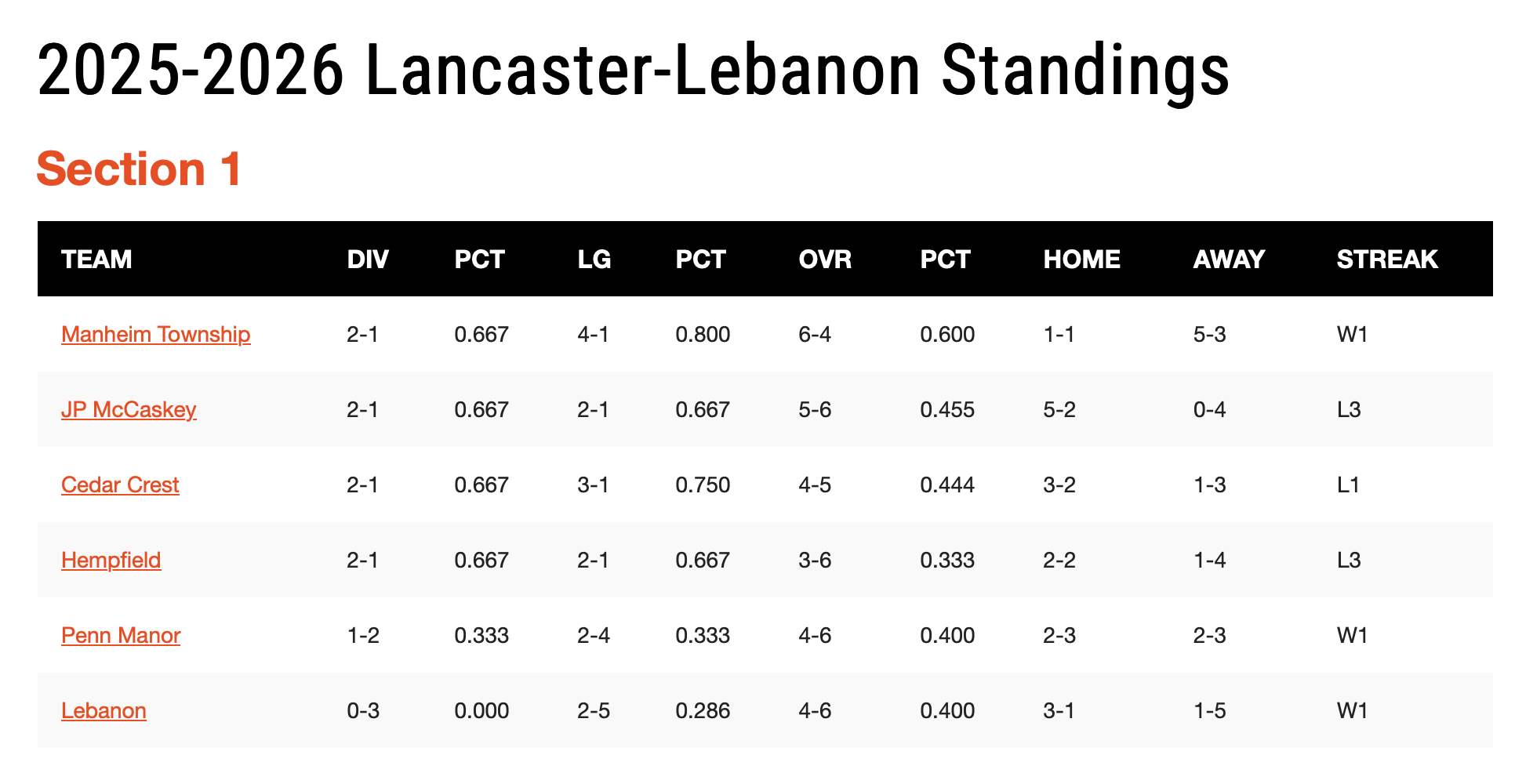Open the Lebanon team link
This screenshot has height=784, width=1515.
104,711
